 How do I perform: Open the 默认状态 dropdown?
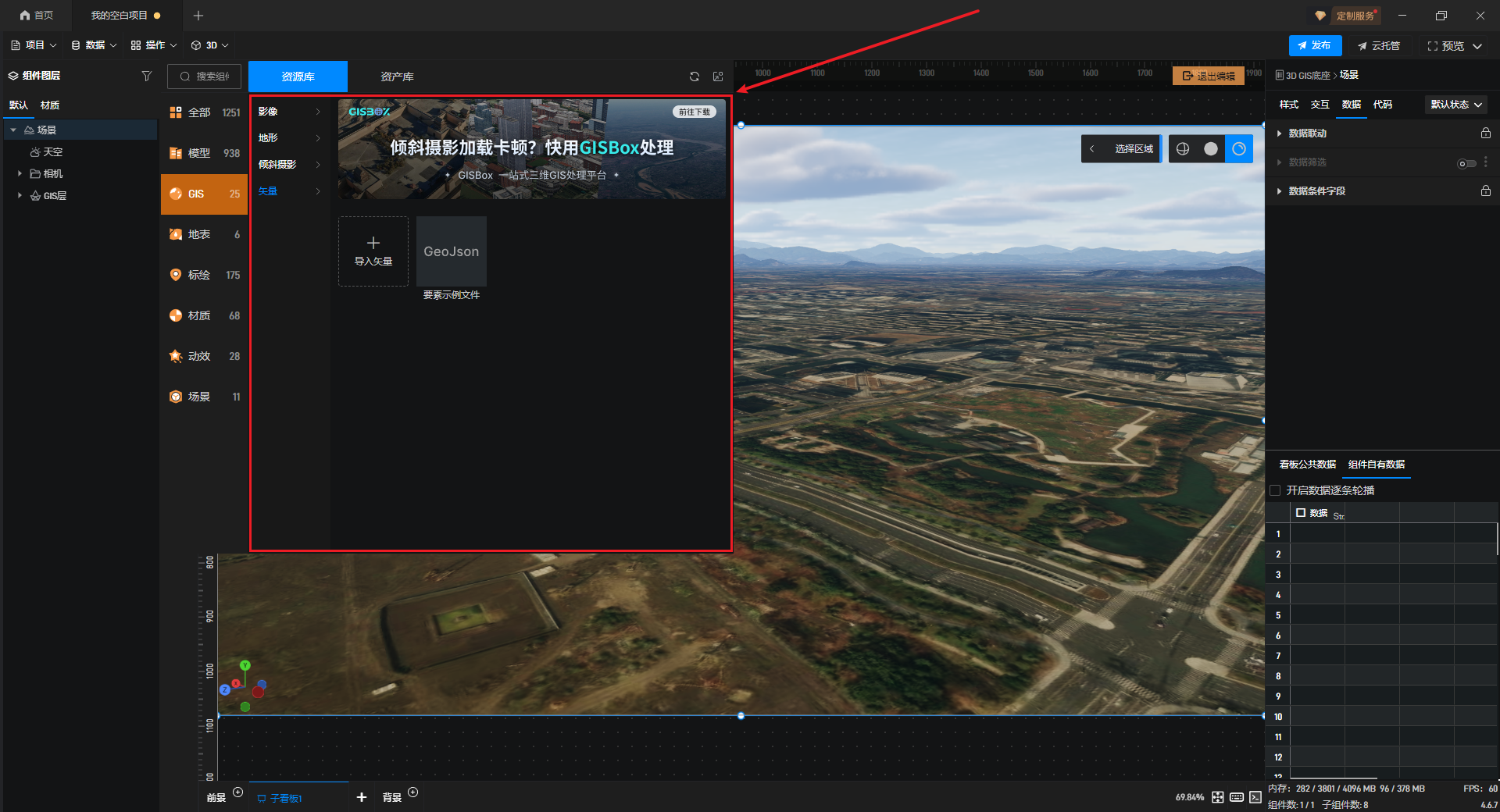pos(1455,105)
